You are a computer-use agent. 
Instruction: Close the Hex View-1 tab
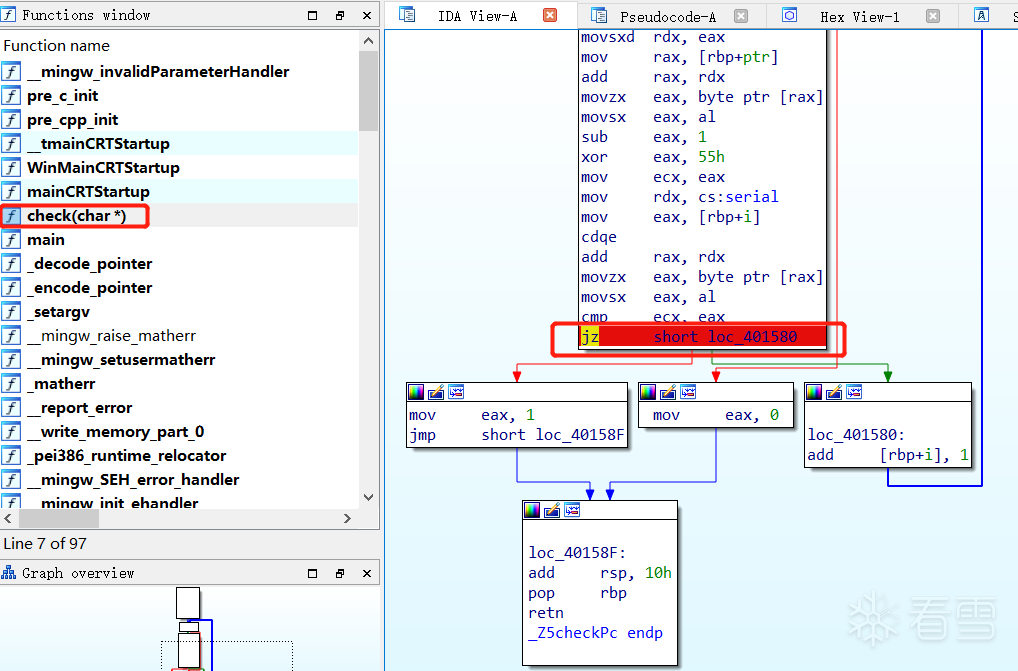[933, 16]
